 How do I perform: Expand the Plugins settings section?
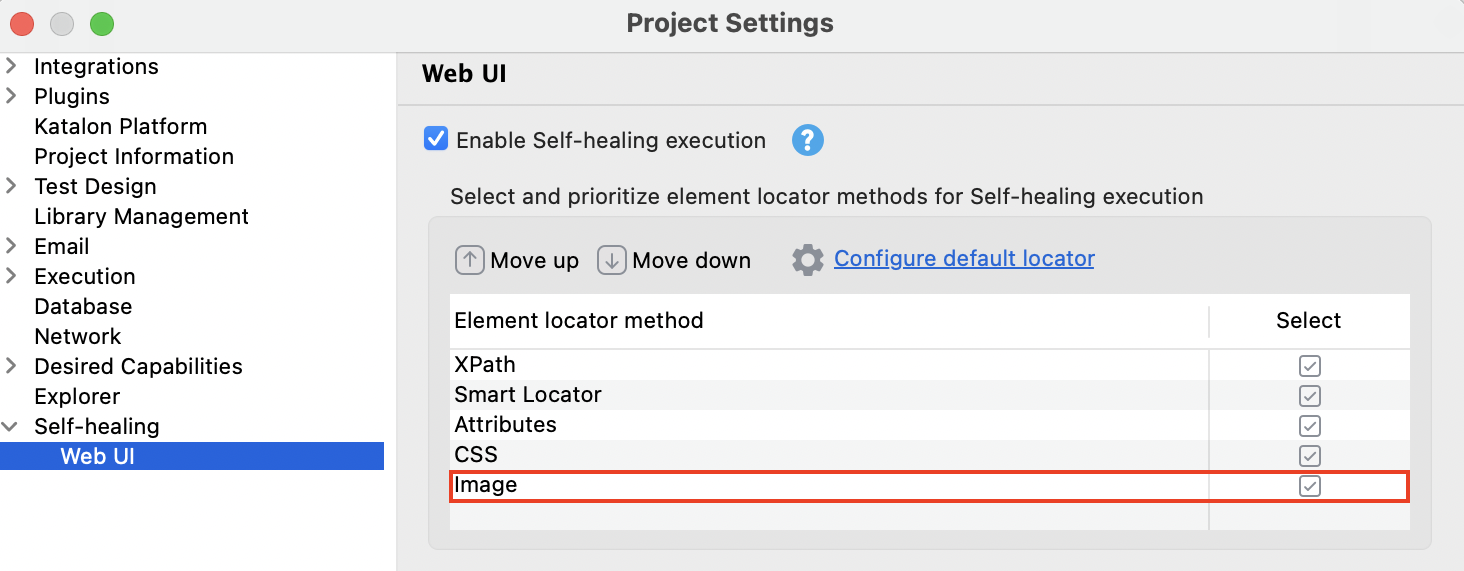click(12, 97)
